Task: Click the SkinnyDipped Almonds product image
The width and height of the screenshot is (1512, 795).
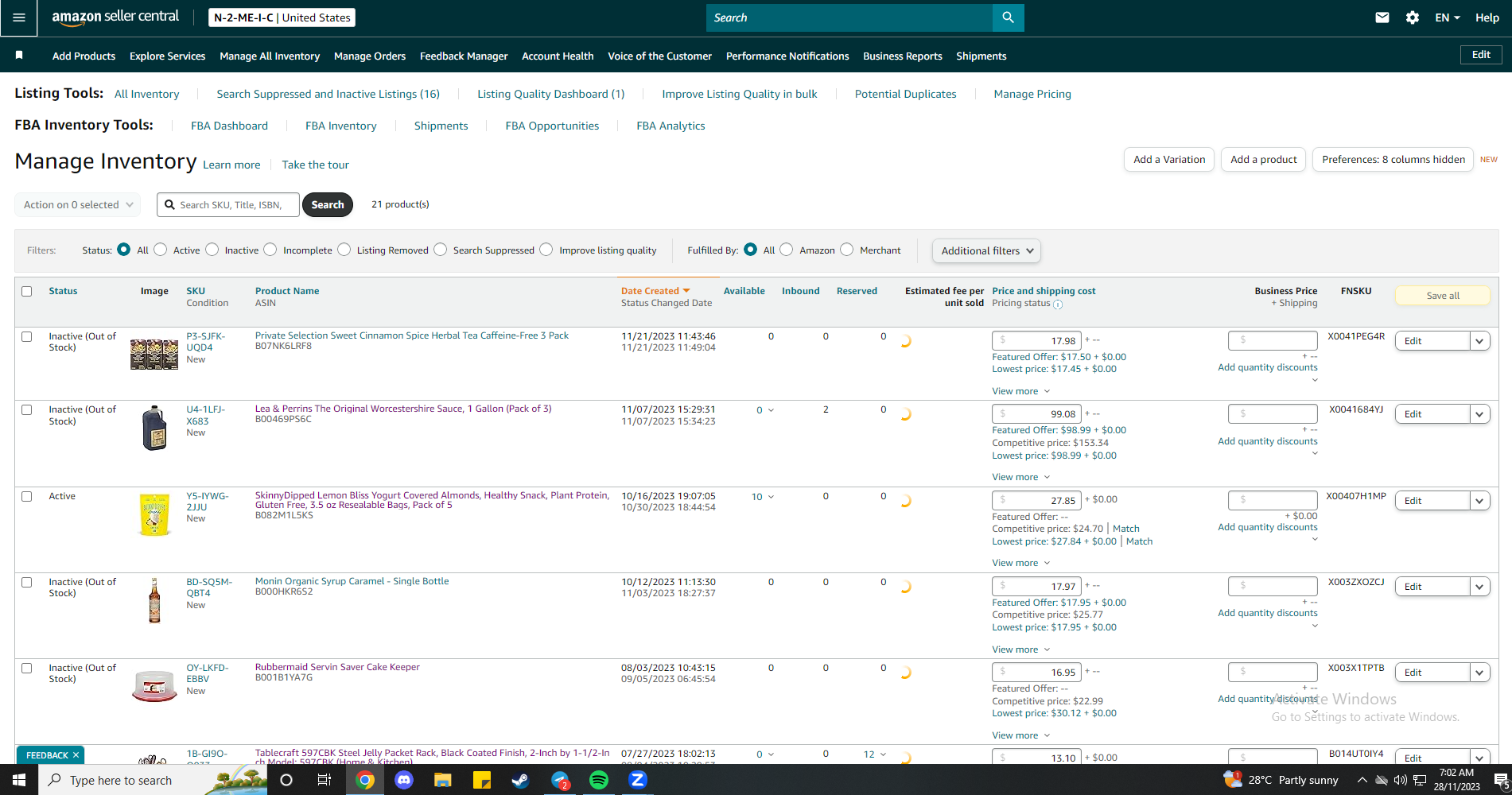Action: click(154, 514)
